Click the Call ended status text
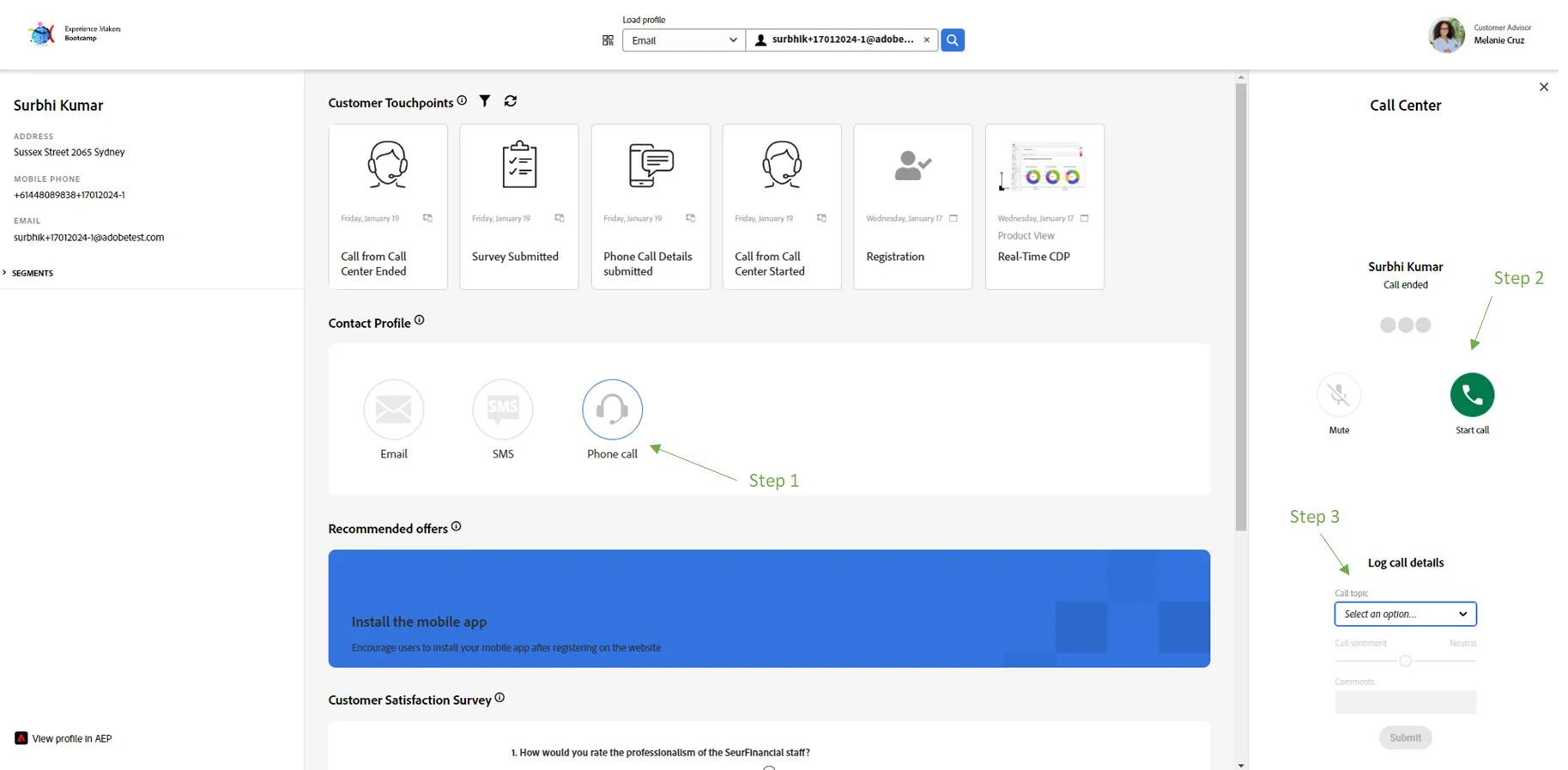This screenshot has width=1568, height=770. point(1406,285)
